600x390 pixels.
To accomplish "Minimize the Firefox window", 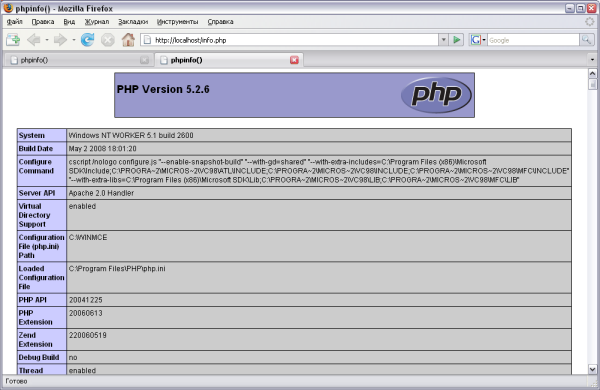I will [570, 8].
